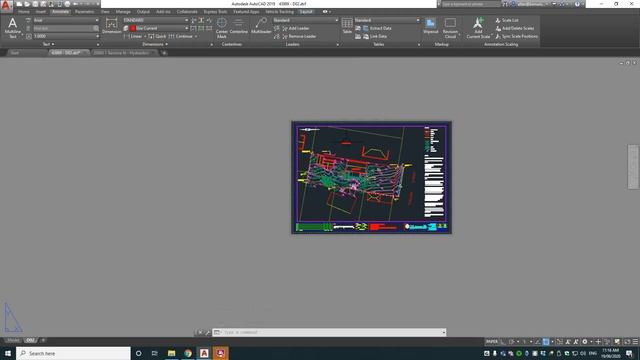This screenshot has width=640, height=360.
Task: Toggle the highlighted object snap button
Action: 546,342
